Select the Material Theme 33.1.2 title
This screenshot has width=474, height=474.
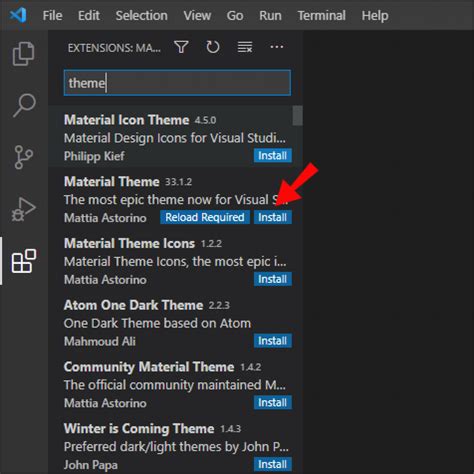pyautogui.click(x=112, y=182)
